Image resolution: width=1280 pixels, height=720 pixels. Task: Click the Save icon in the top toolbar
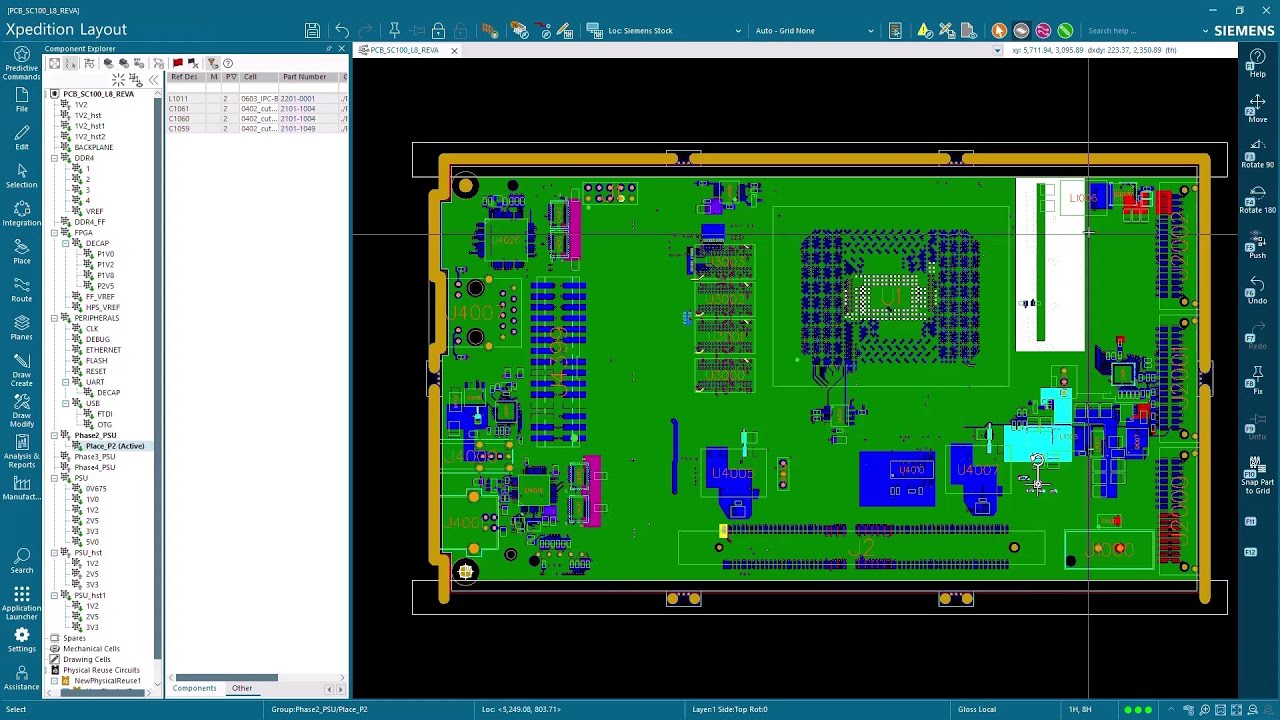[313, 30]
